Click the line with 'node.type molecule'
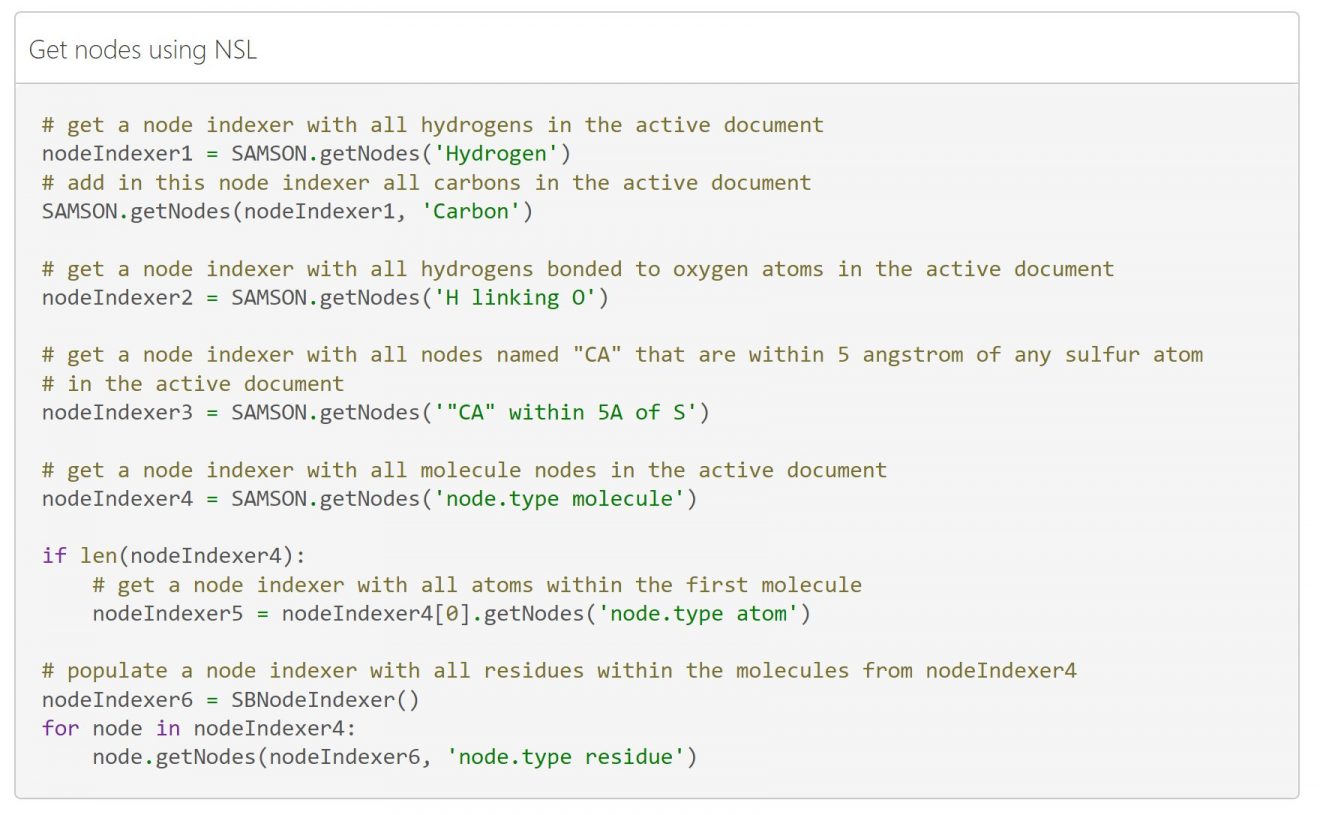 coord(370,499)
